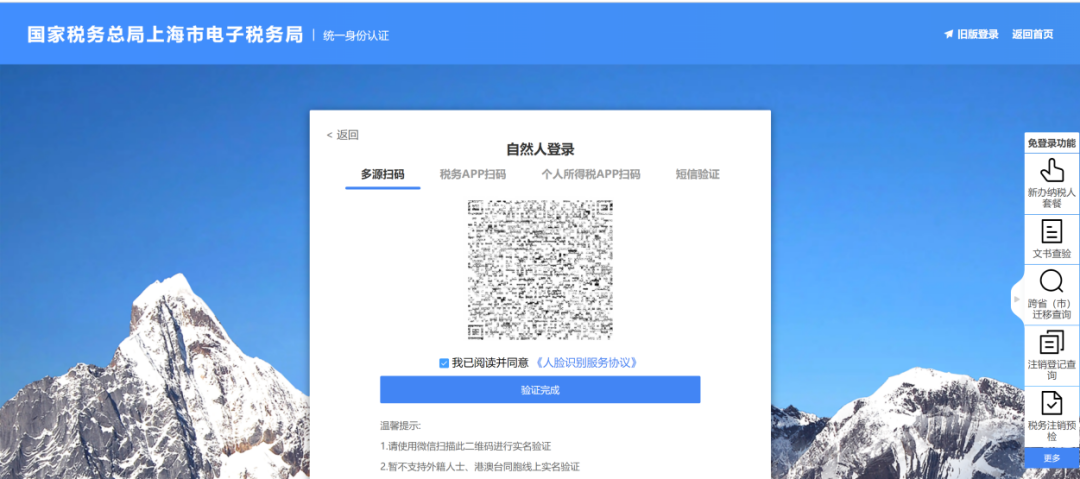Click the 验证完成 button

point(540,389)
